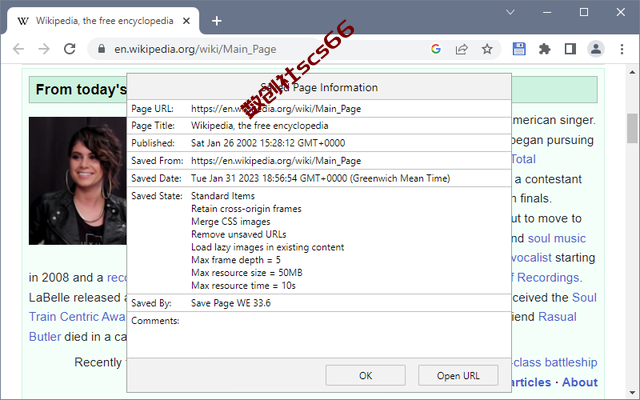
Task: Click the 'Standard Items' saved state line
Action: [x=223, y=196]
